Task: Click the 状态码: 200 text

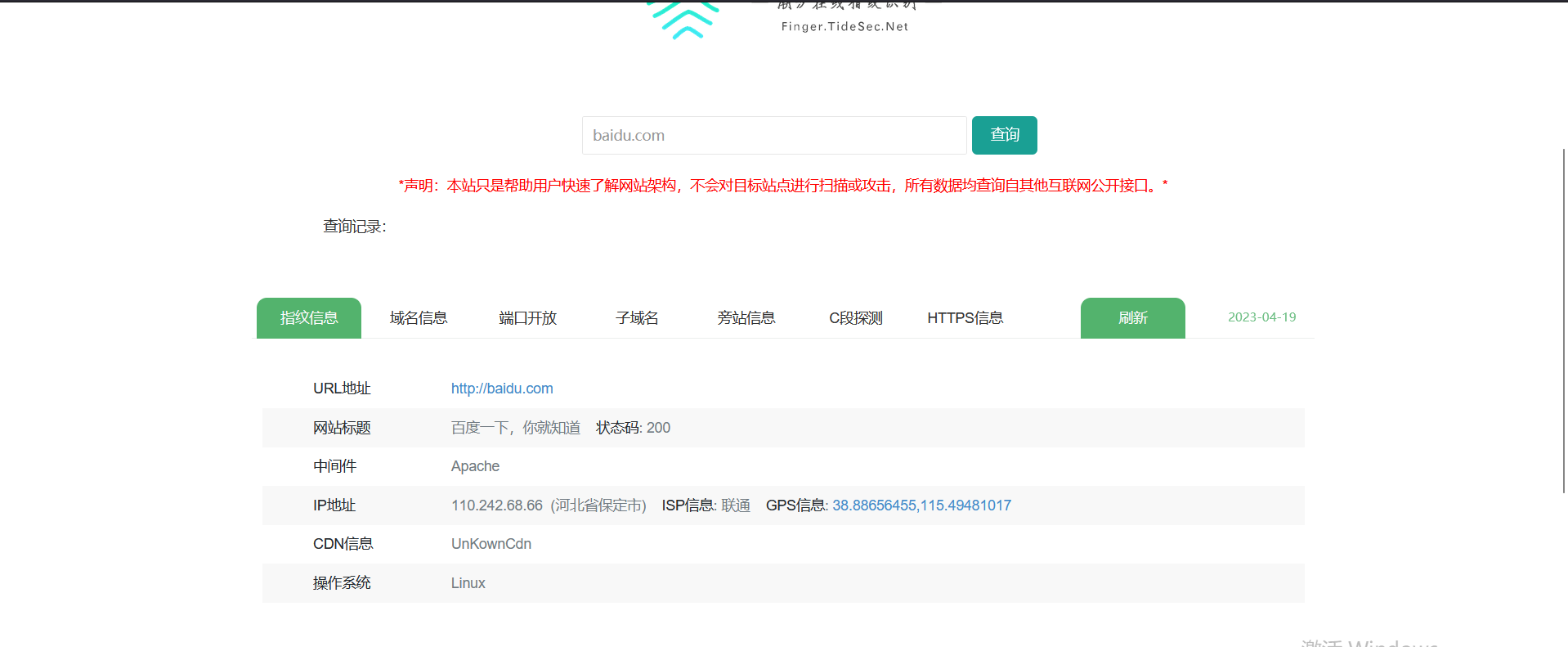Action: (x=634, y=428)
